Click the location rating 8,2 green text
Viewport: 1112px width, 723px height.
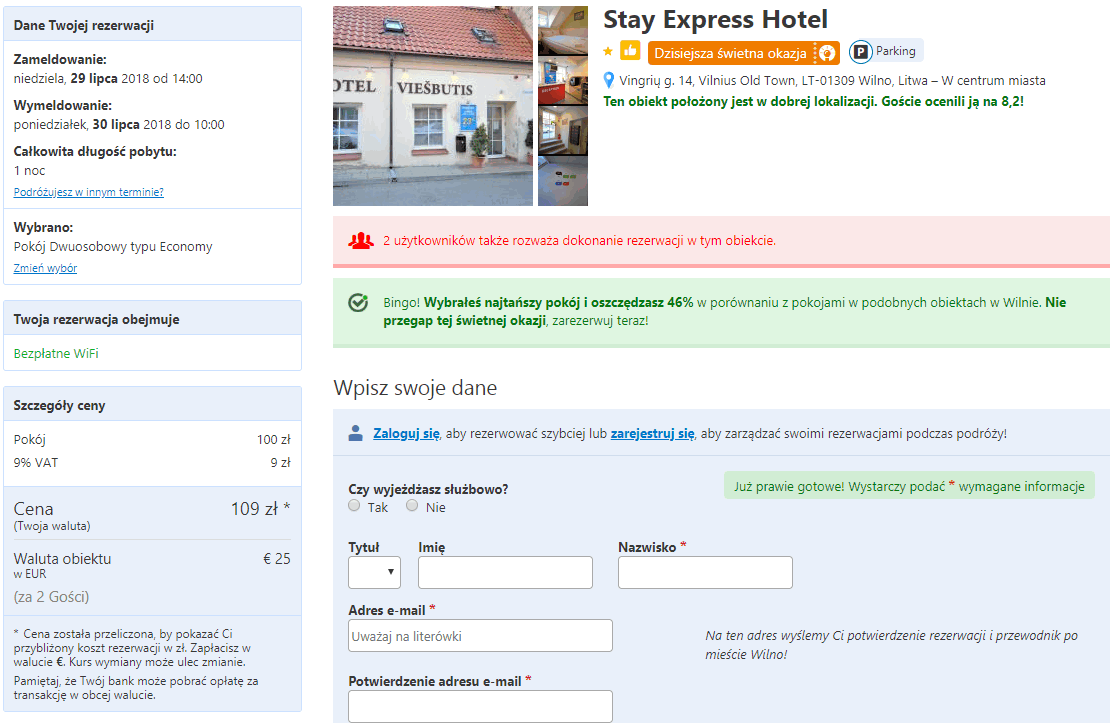click(x=813, y=101)
